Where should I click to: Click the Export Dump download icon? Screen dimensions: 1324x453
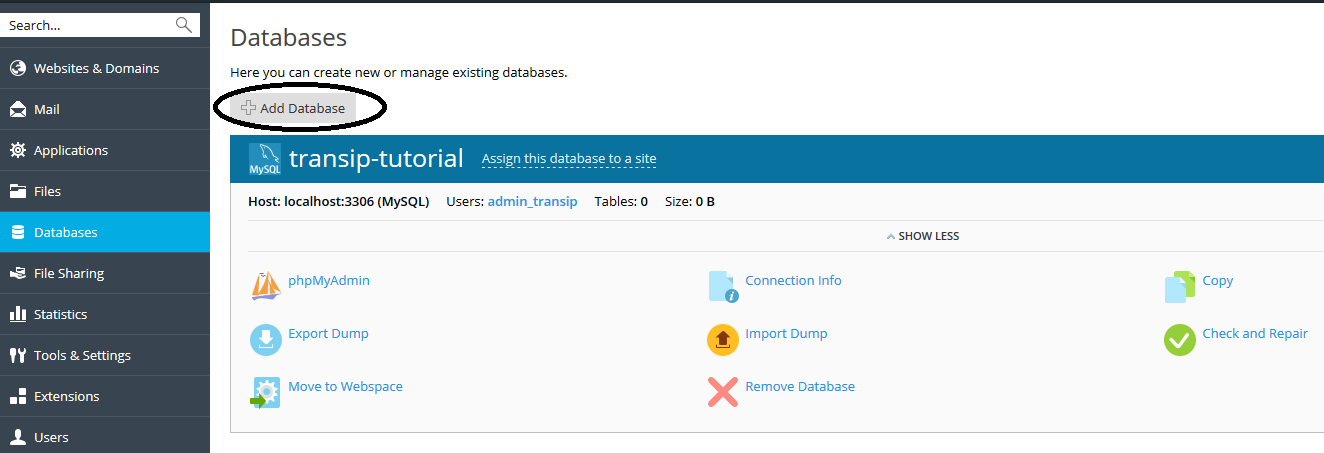pyautogui.click(x=266, y=339)
